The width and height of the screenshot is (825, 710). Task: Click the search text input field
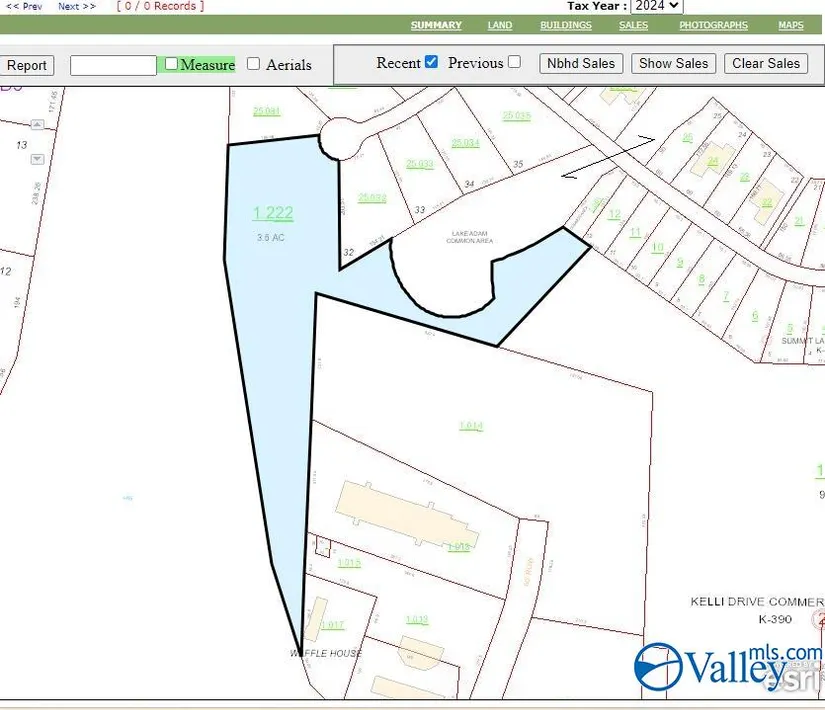tap(113, 65)
